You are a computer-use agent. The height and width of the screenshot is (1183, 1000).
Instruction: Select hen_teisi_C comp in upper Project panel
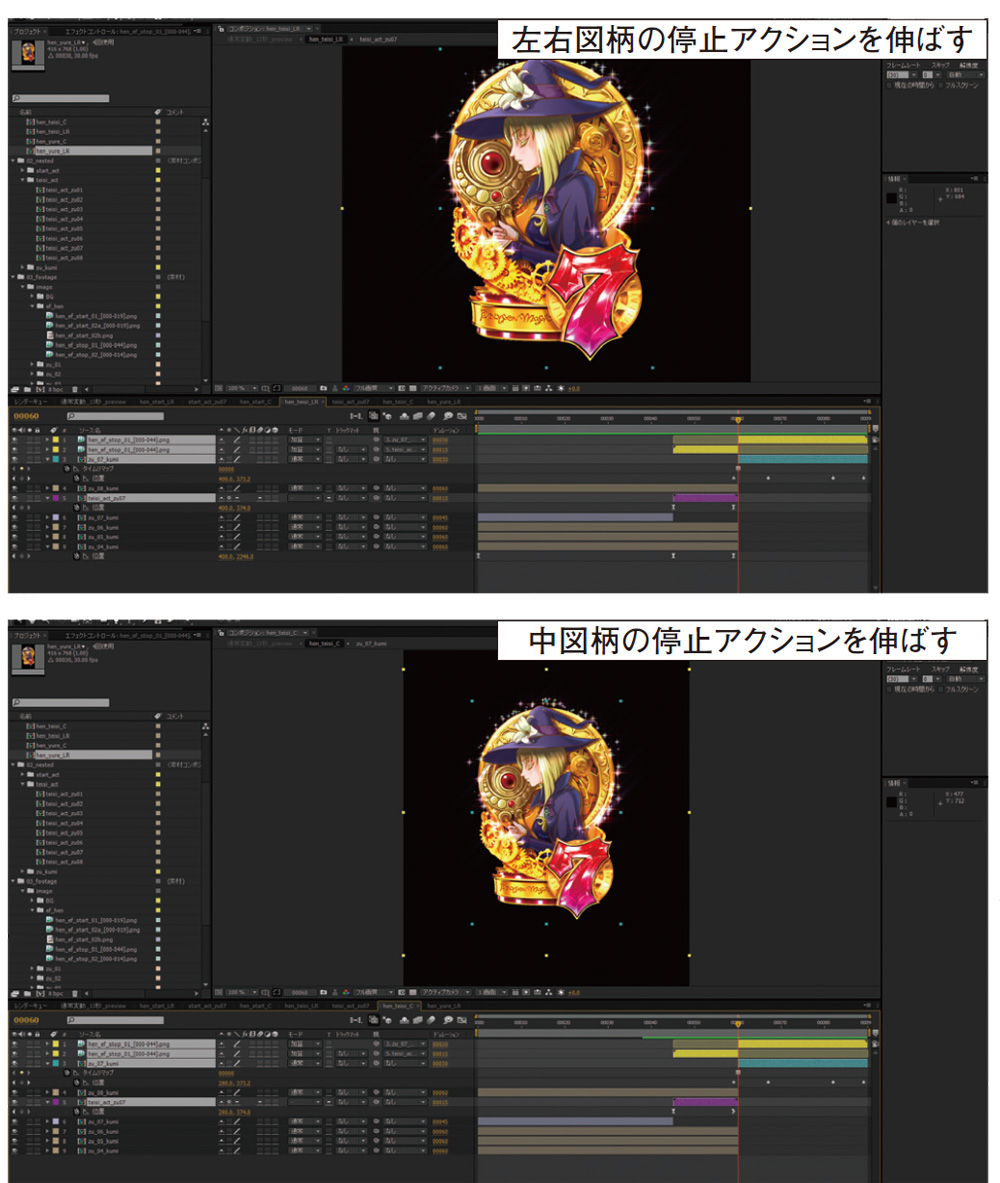(51, 121)
